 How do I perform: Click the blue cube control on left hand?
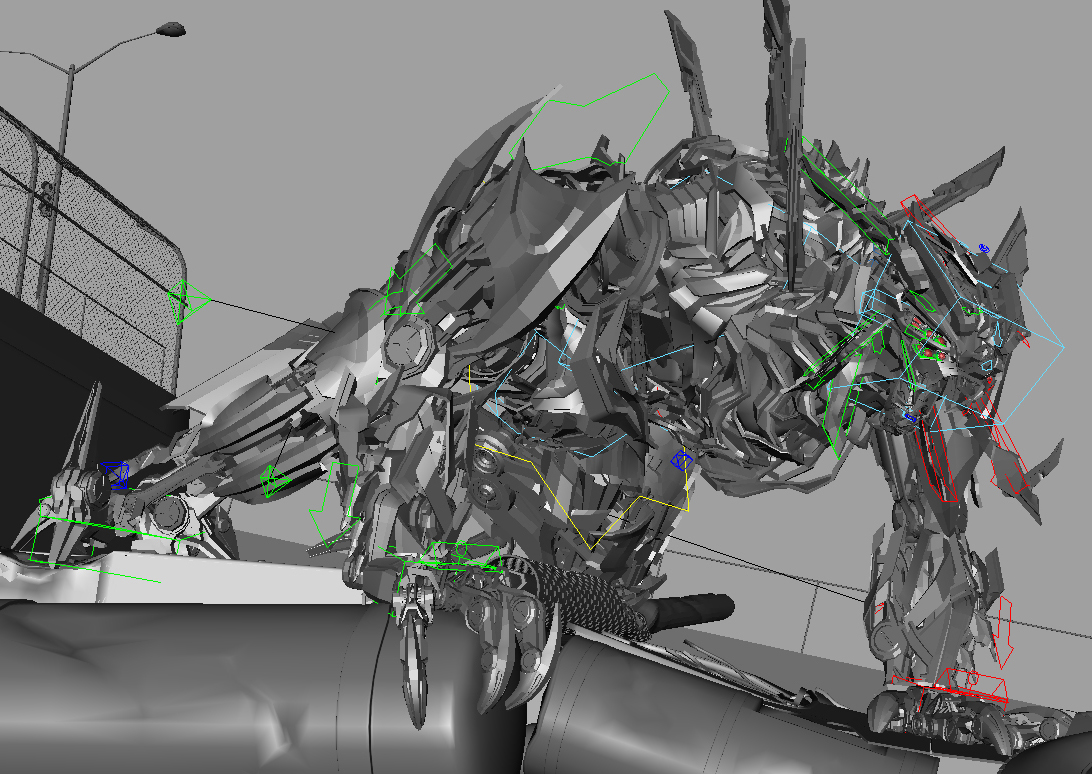(x=116, y=473)
